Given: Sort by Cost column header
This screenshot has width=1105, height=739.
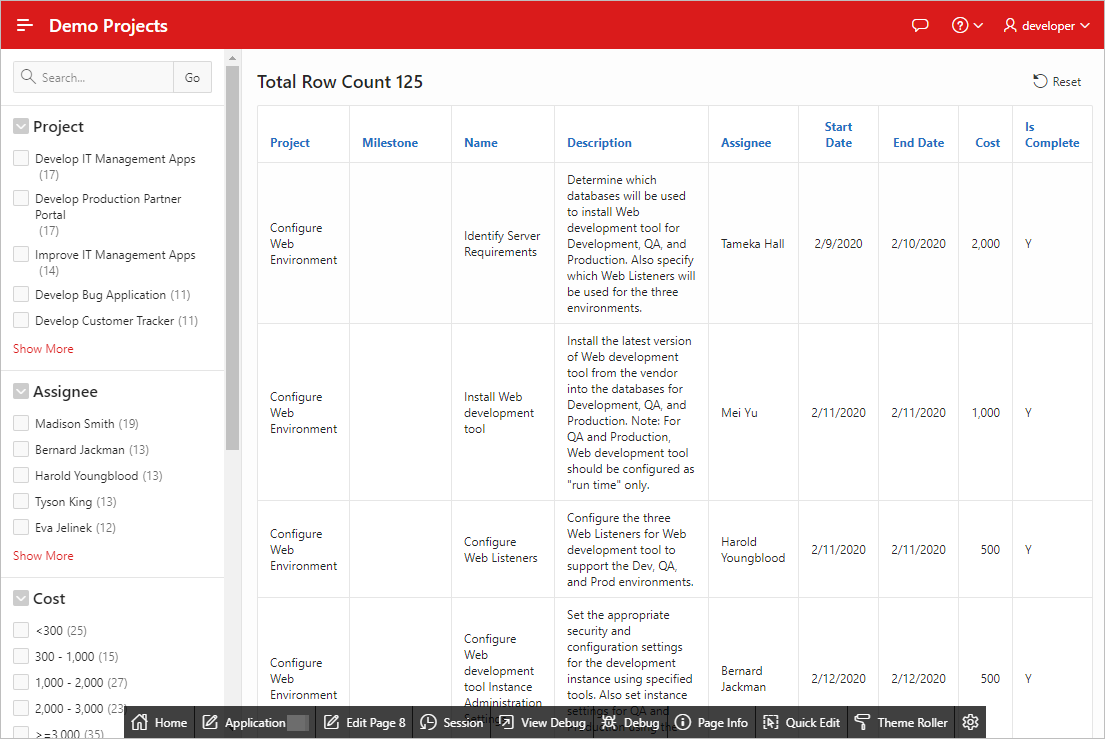Looking at the screenshot, I should [x=987, y=142].
